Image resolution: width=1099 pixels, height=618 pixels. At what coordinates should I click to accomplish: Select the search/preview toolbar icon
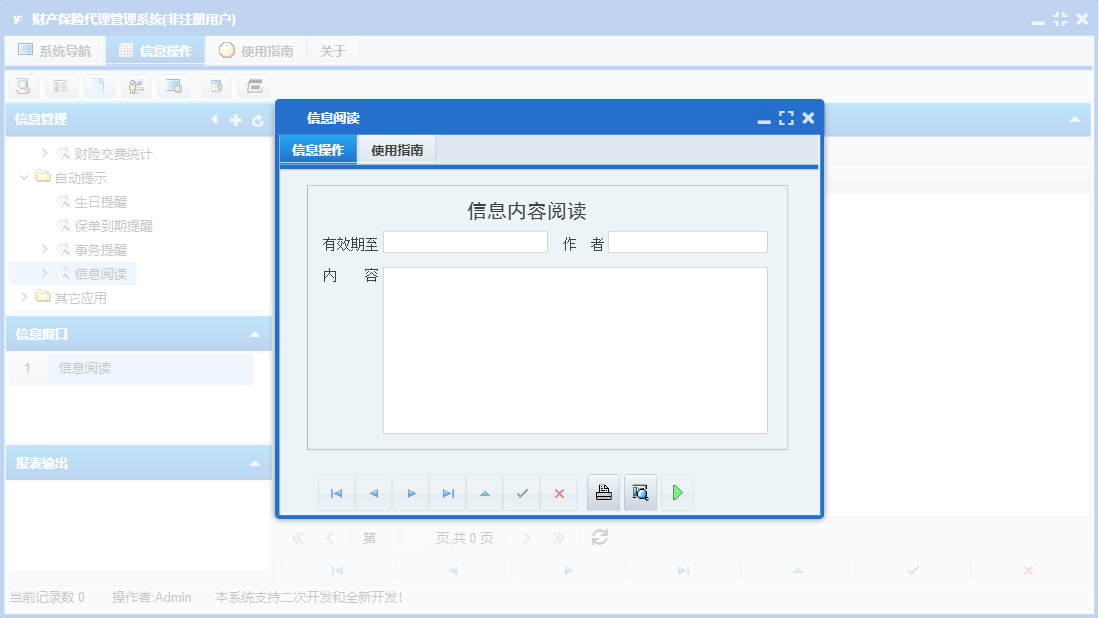pos(22,86)
